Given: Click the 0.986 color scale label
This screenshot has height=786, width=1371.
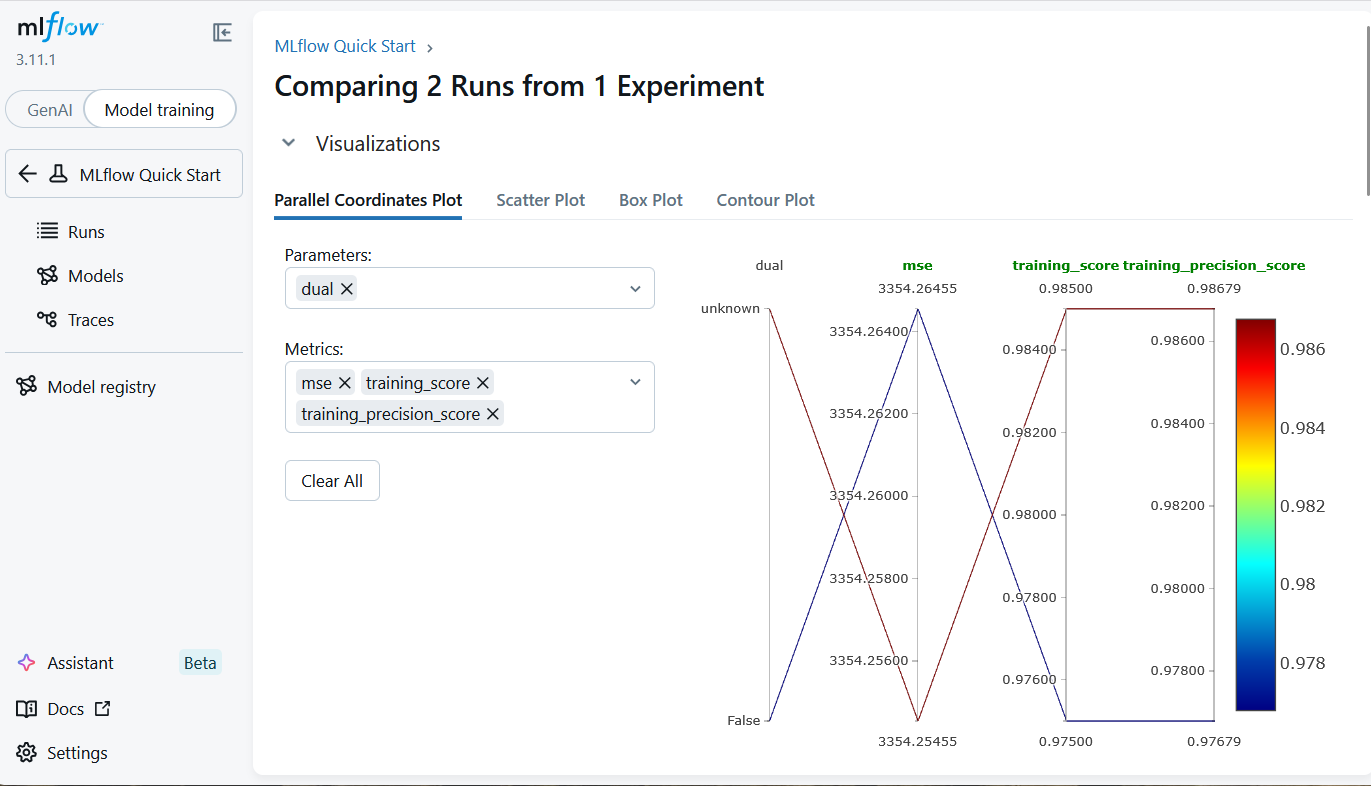Looking at the screenshot, I should (x=1303, y=349).
